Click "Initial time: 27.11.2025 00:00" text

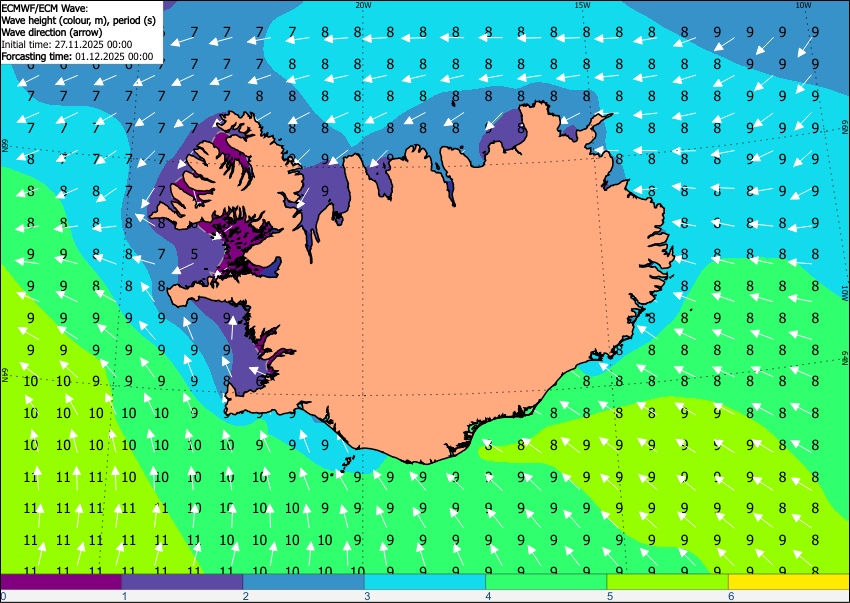(67, 44)
